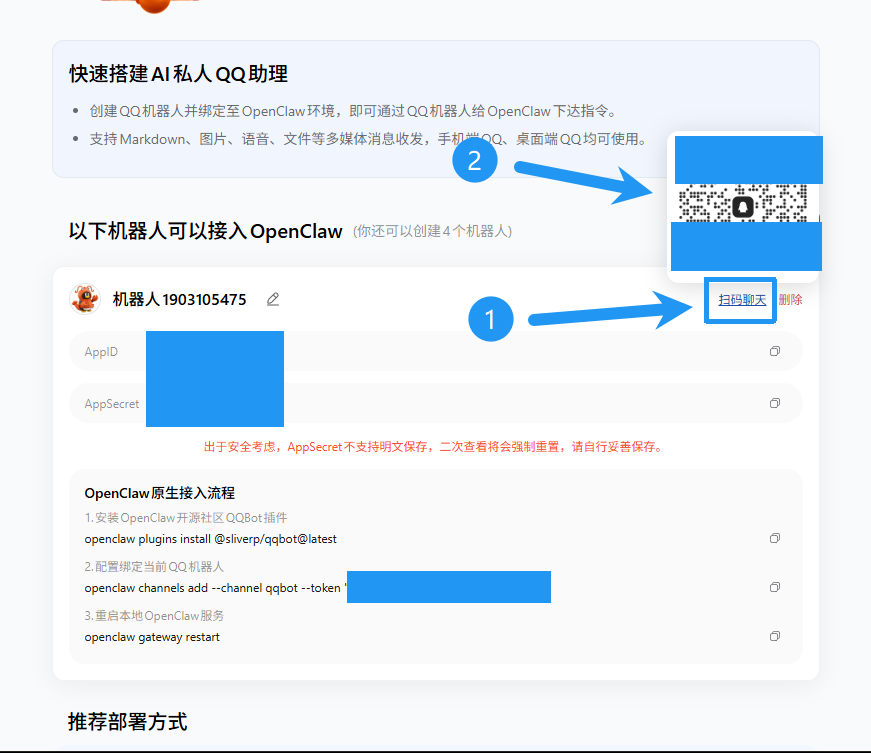Click the openclaw gateway restart command text

(152, 636)
